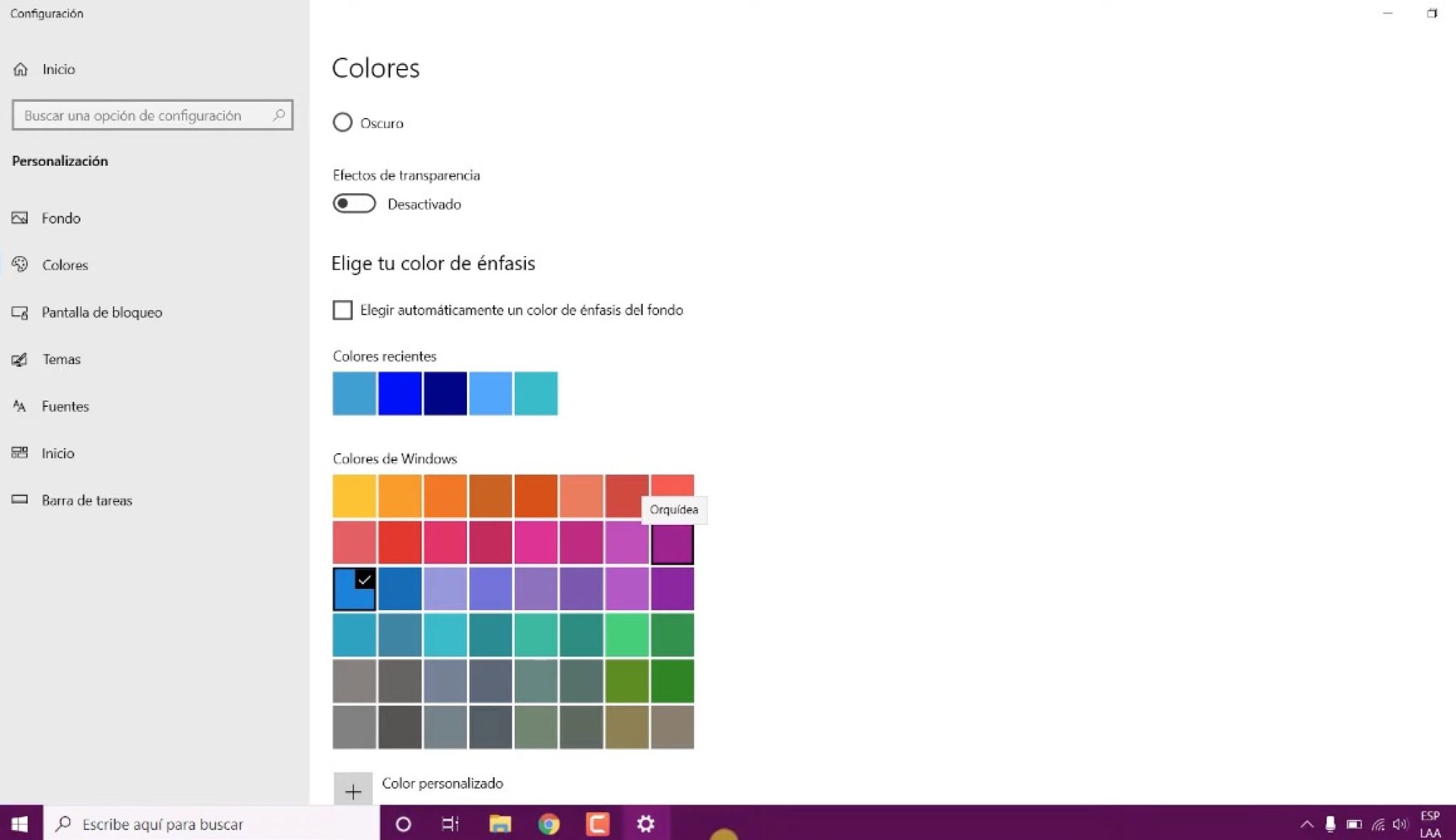
Task: Show hidden icons in the system tray
Action: point(1307,824)
